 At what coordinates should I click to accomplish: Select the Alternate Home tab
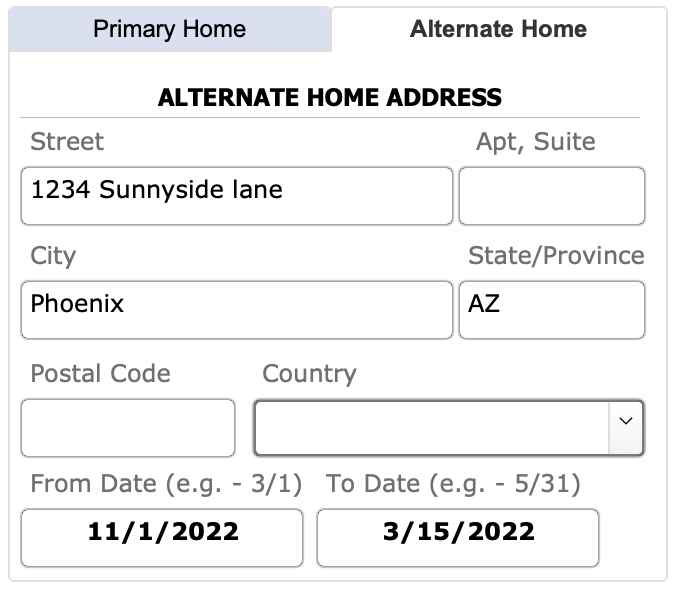tap(498, 29)
